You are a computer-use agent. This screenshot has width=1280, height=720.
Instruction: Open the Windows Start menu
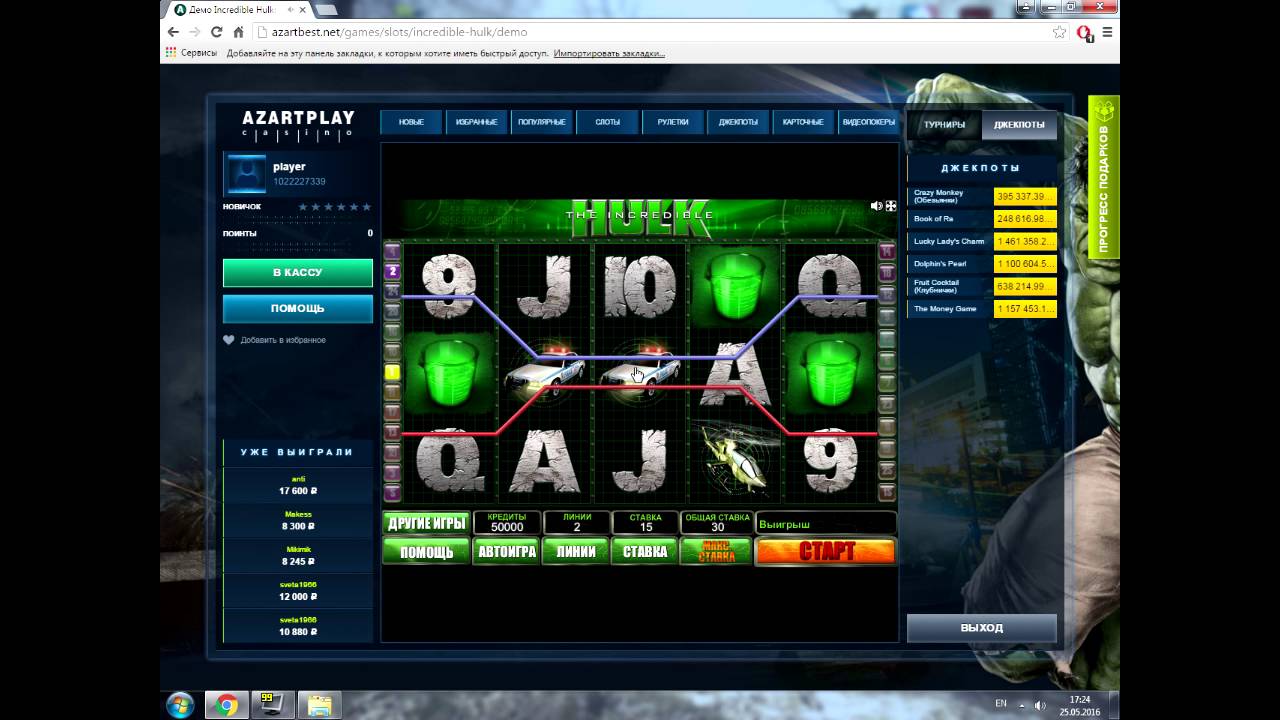[180, 704]
